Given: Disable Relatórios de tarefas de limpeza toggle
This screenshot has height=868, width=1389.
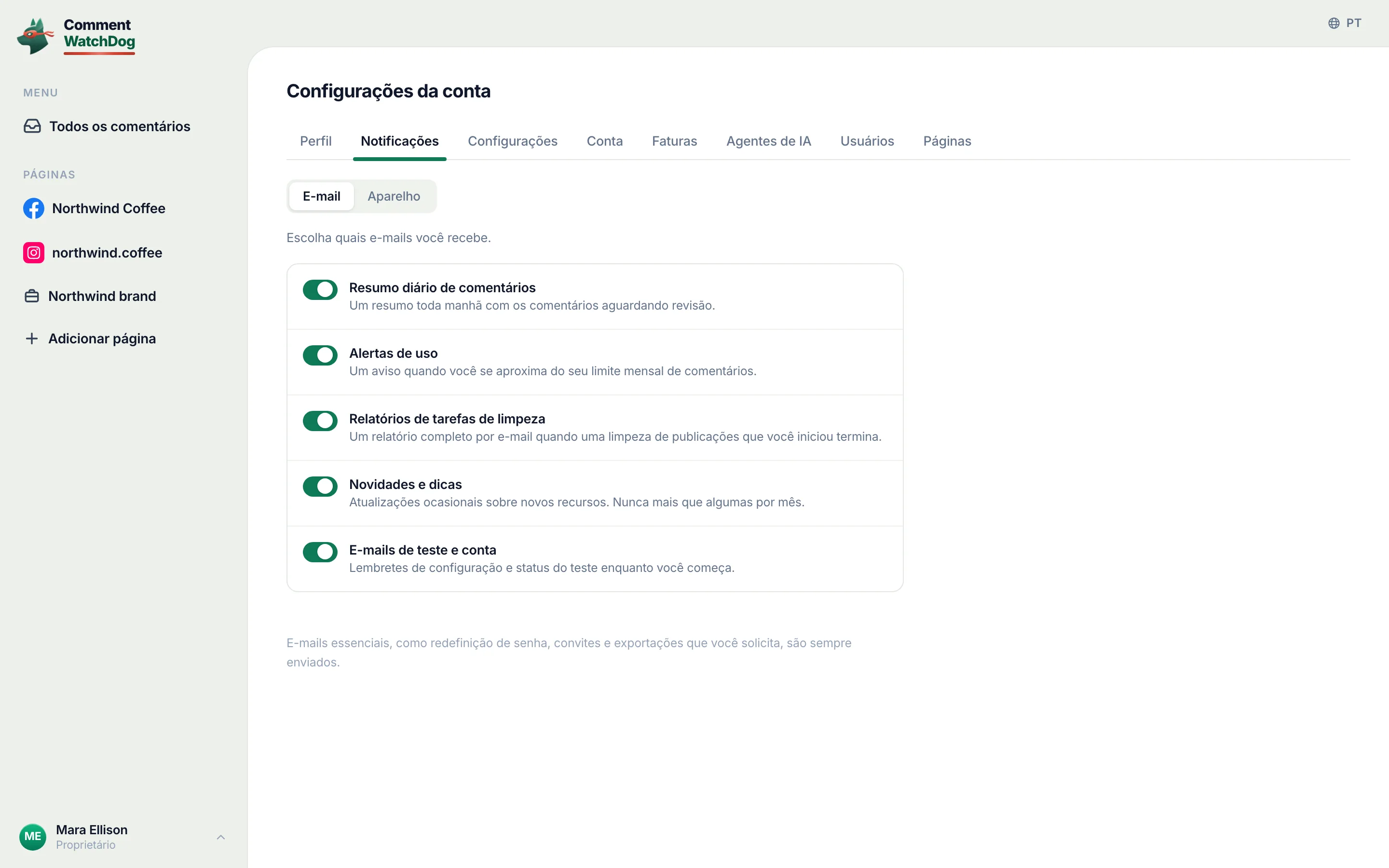Looking at the screenshot, I should [x=320, y=421].
